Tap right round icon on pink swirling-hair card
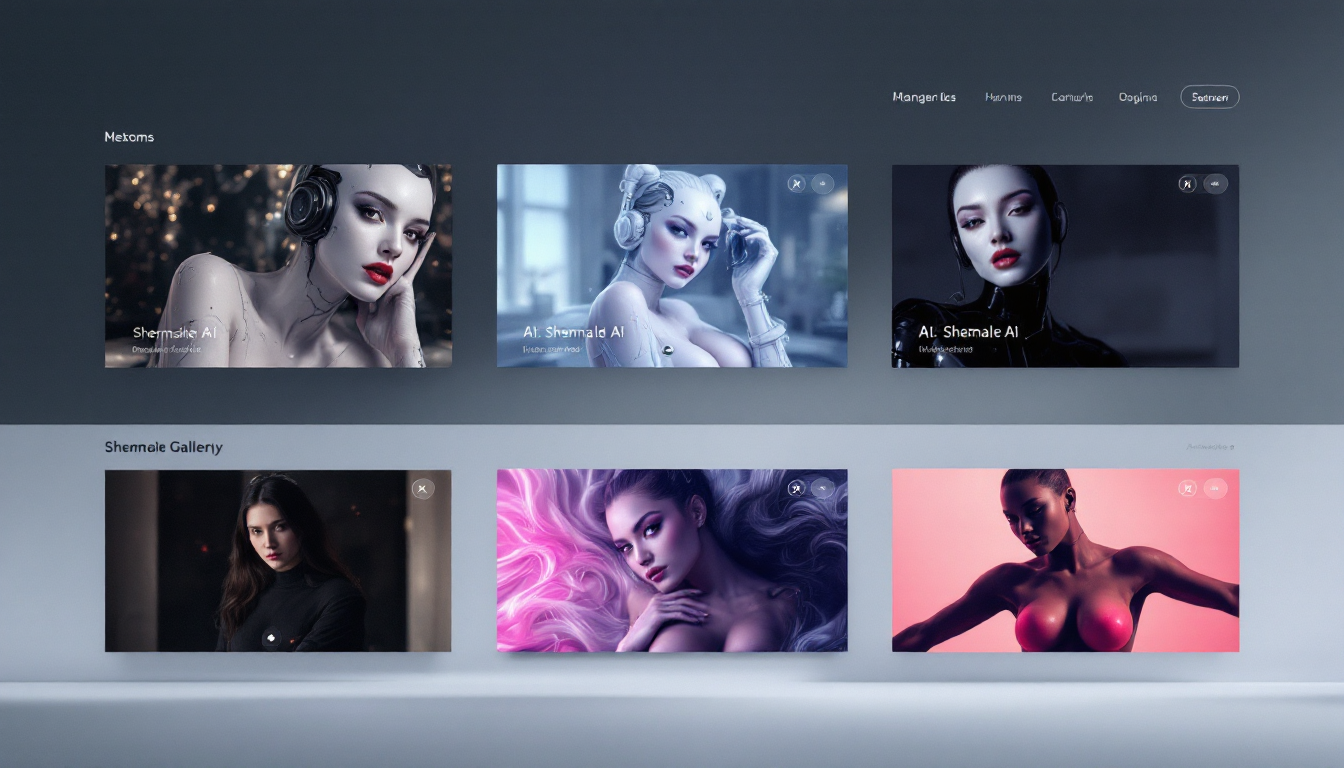The width and height of the screenshot is (1344, 768). 823,488
